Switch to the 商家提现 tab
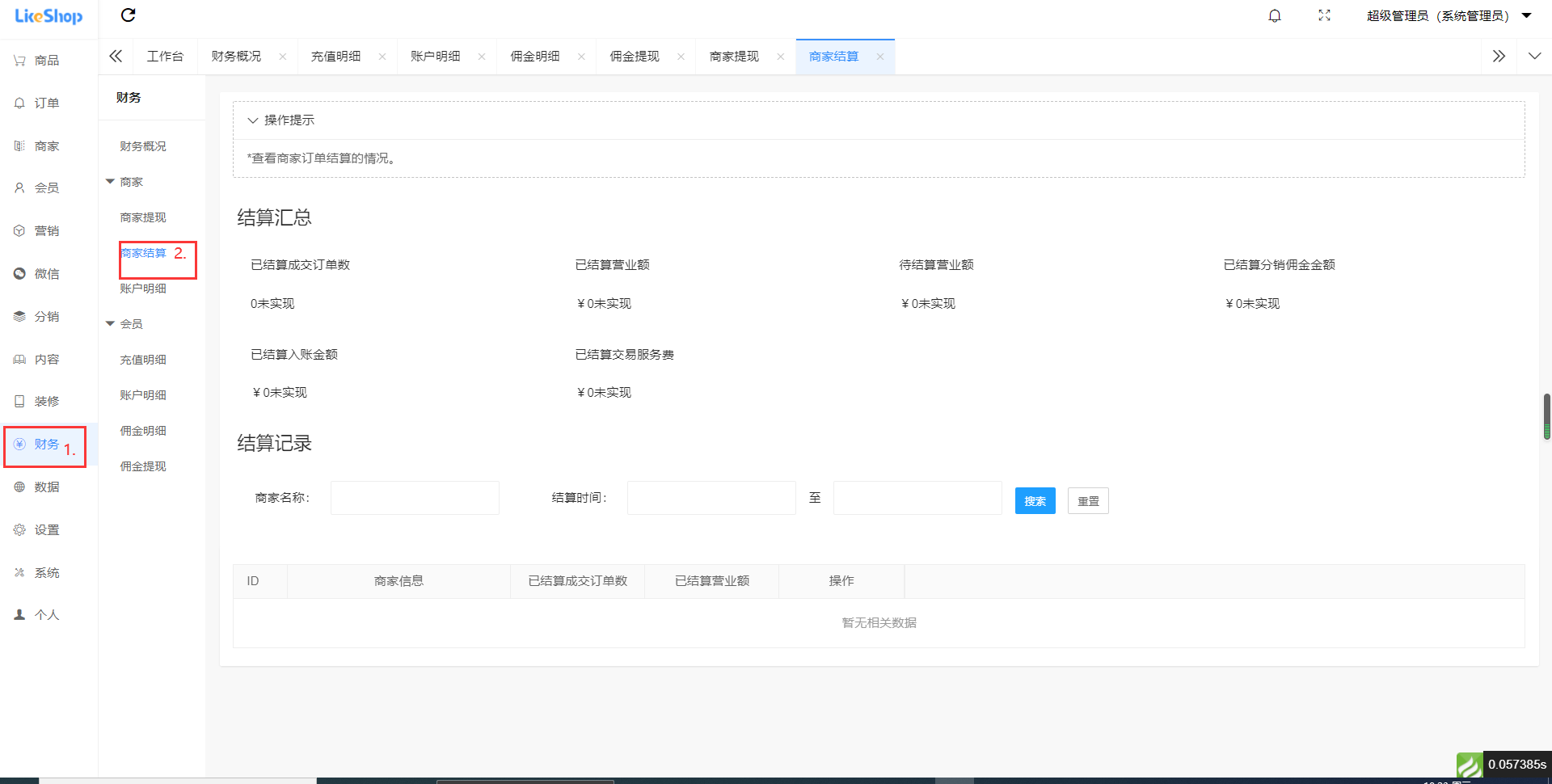The width and height of the screenshot is (1552, 784). point(734,57)
